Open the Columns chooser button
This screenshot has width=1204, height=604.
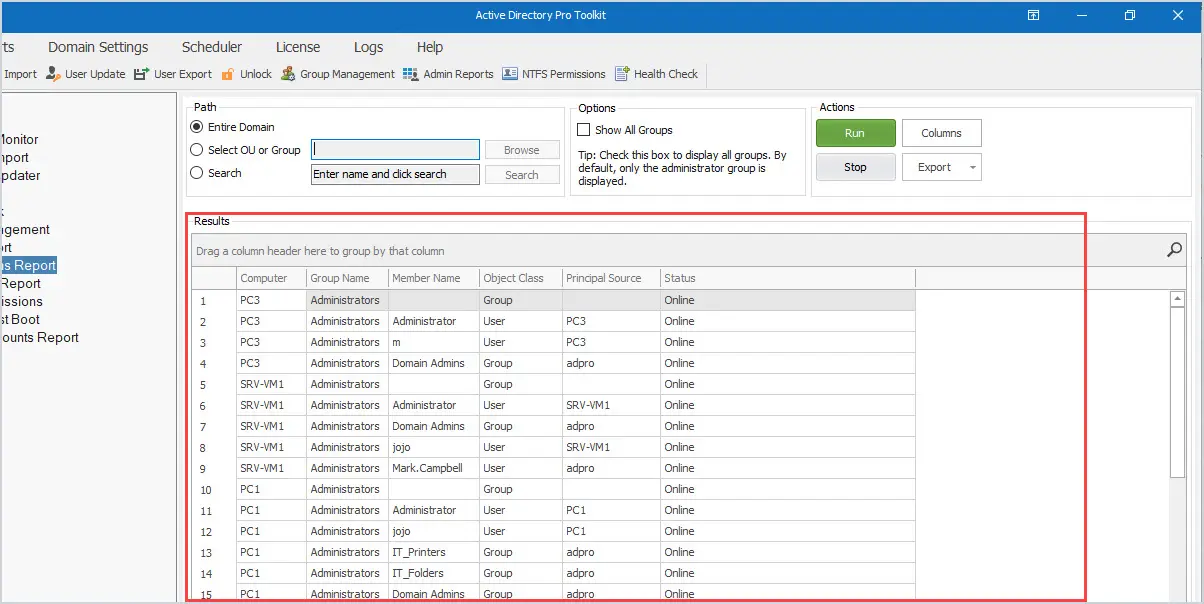(x=942, y=133)
